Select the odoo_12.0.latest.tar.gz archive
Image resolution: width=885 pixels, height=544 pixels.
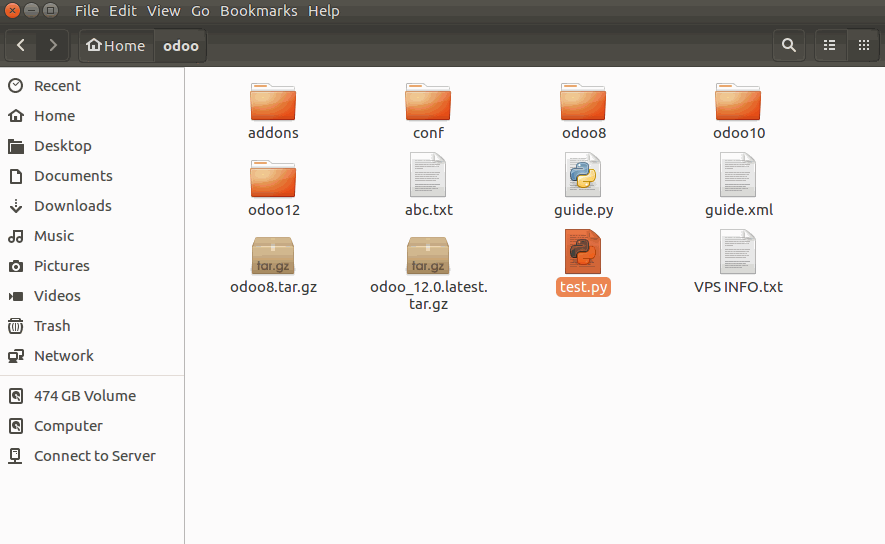pos(428,255)
